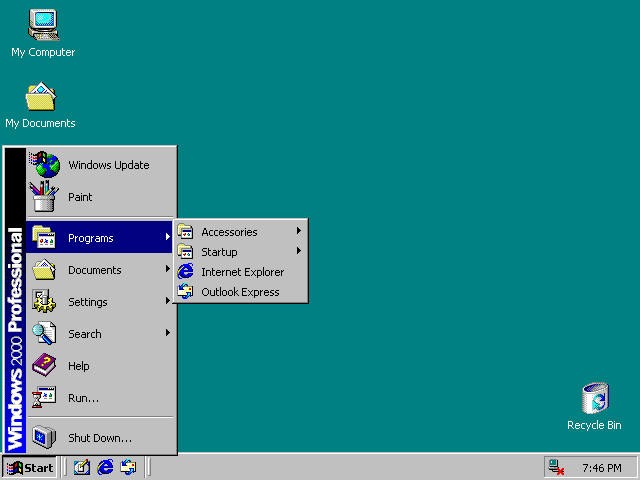Expand the Startup submenu arrow

pyautogui.click(x=299, y=251)
